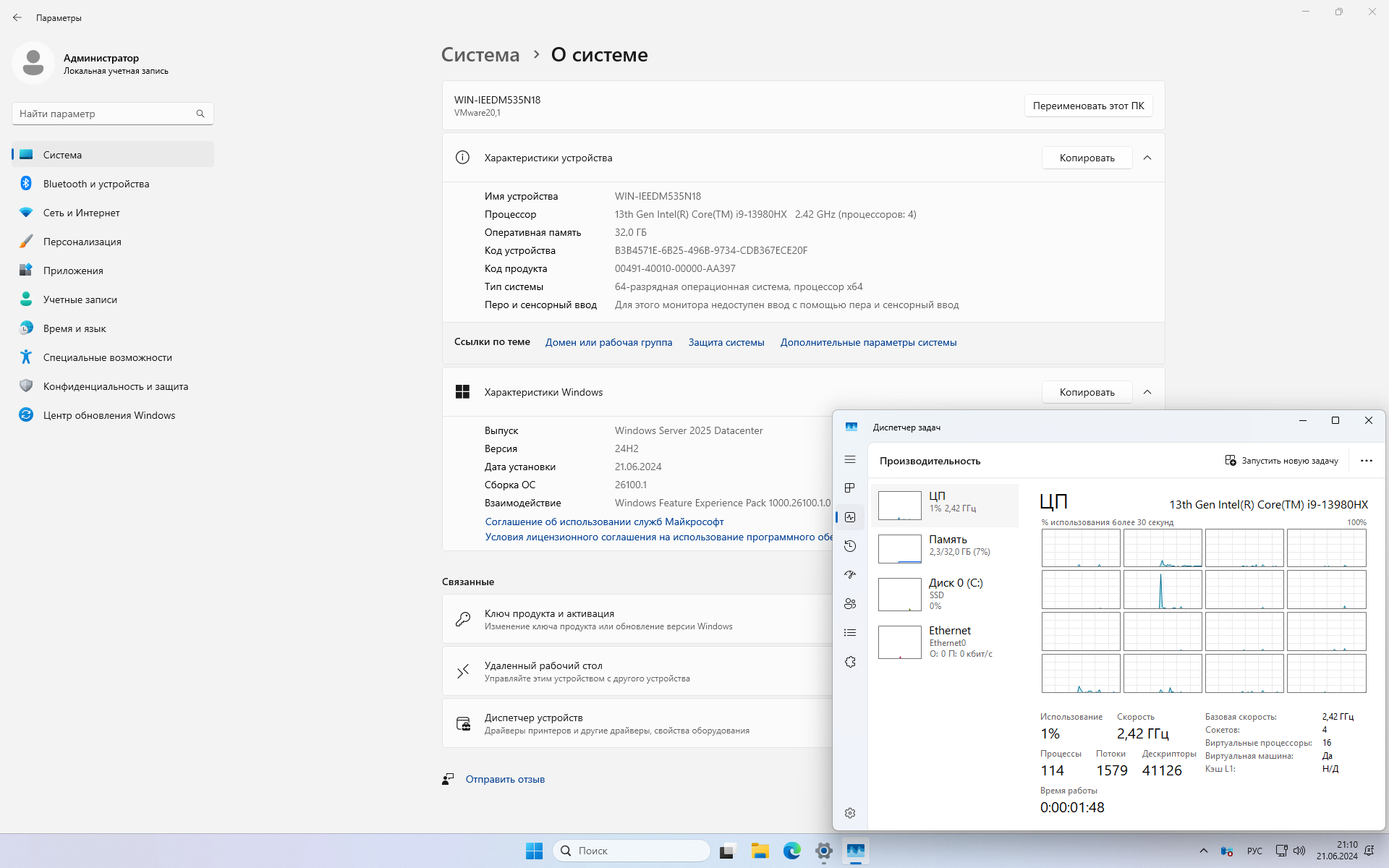Focus the Найти параметр search field

[112, 114]
